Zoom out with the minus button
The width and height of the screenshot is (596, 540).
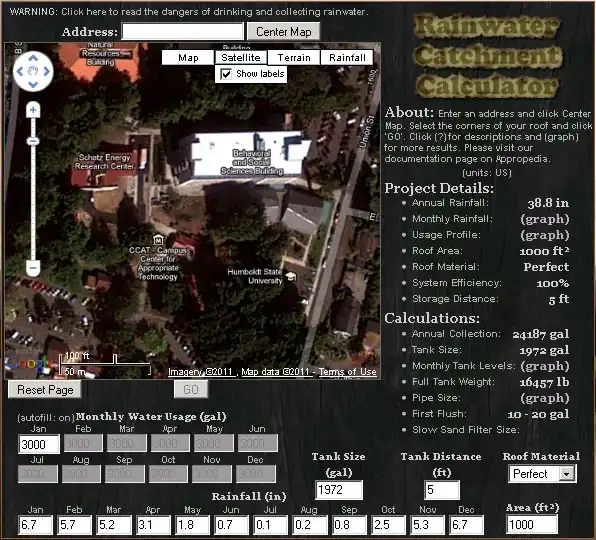(x=33, y=268)
